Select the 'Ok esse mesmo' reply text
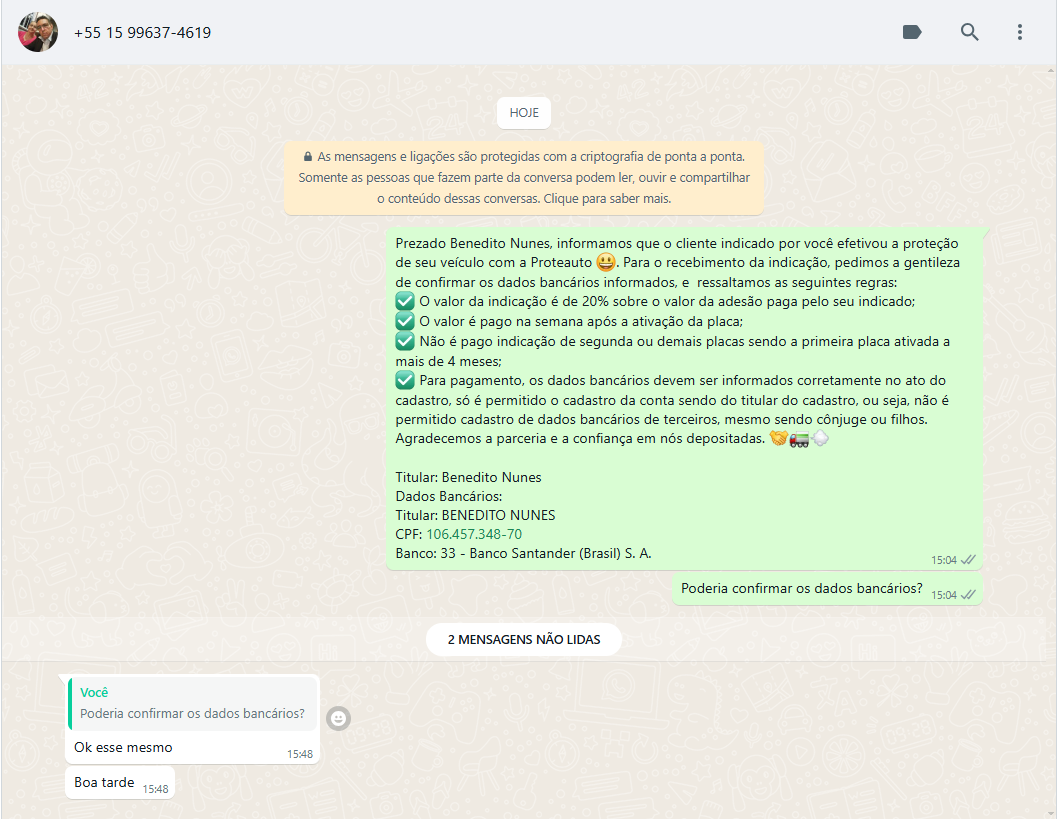Image resolution: width=1057 pixels, height=819 pixels. click(123, 747)
